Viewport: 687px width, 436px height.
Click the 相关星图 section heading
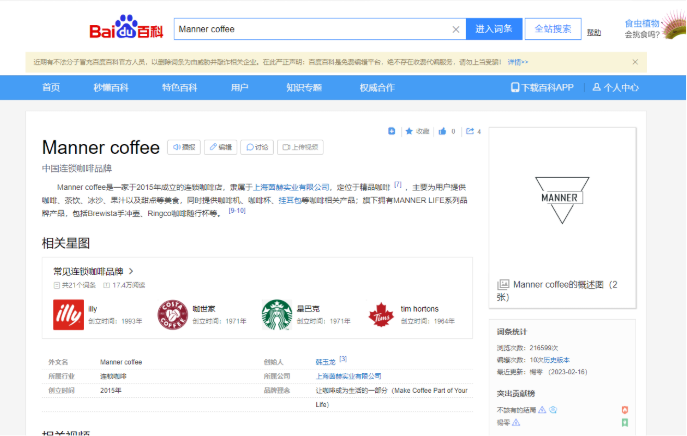click(66, 243)
